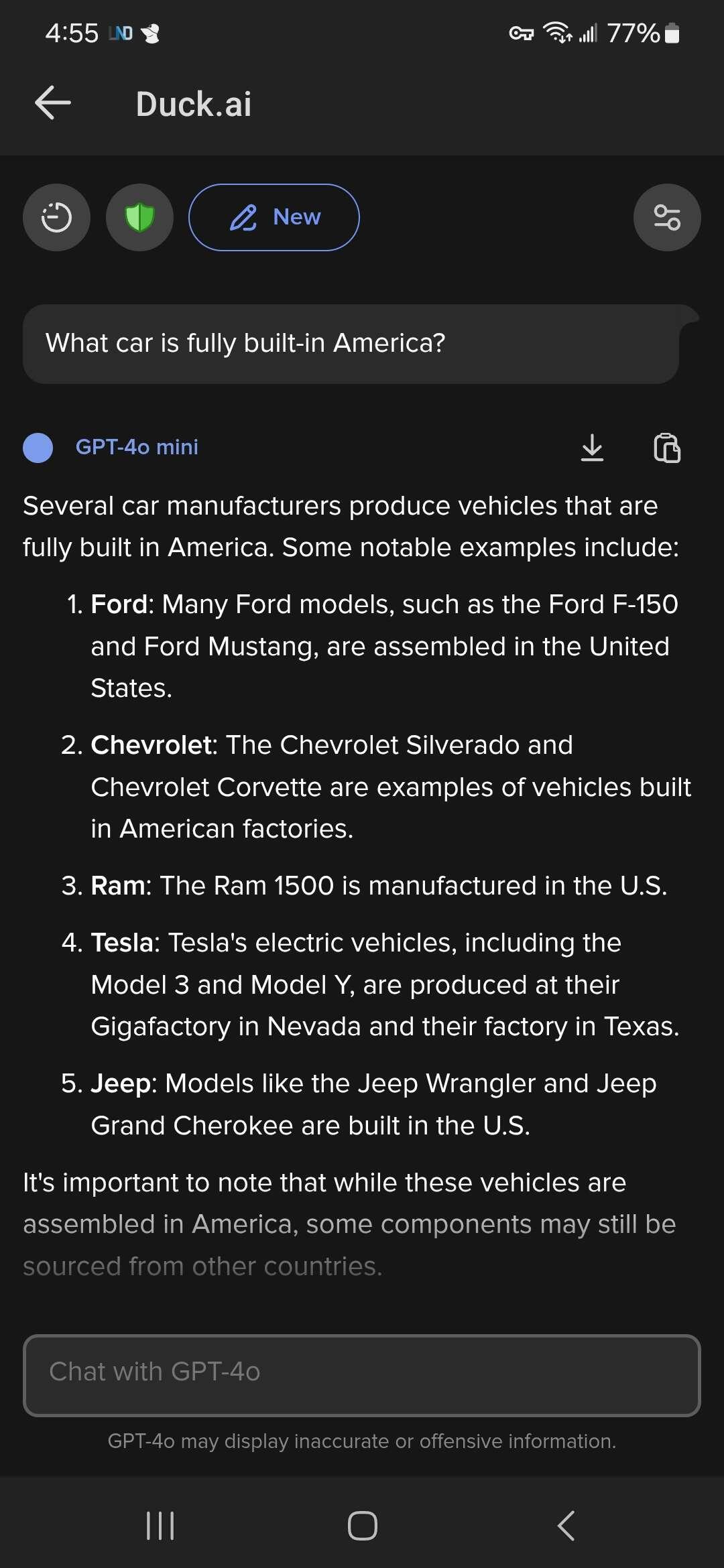Focus the Chat with GPT-4o input
Image resolution: width=724 pixels, height=1568 pixels.
tap(362, 1375)
